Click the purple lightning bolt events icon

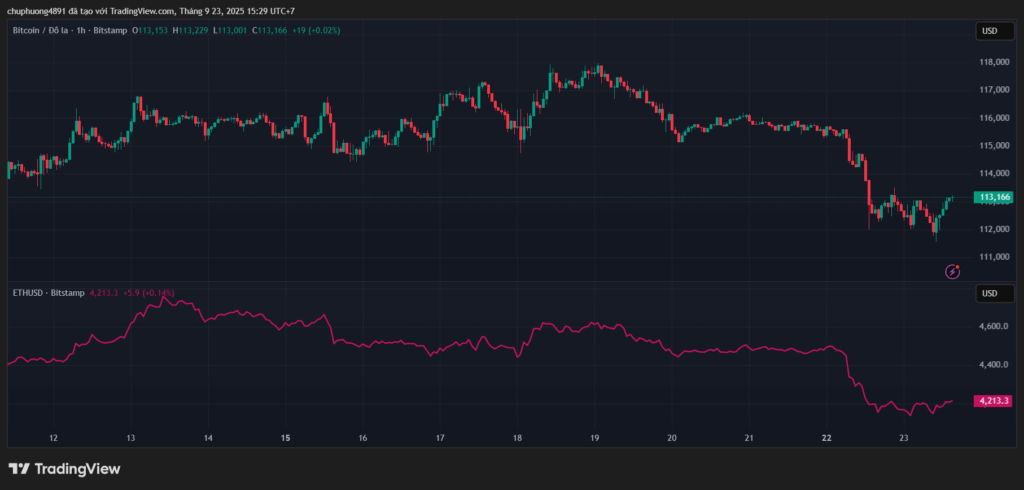(x=953, y=271)
